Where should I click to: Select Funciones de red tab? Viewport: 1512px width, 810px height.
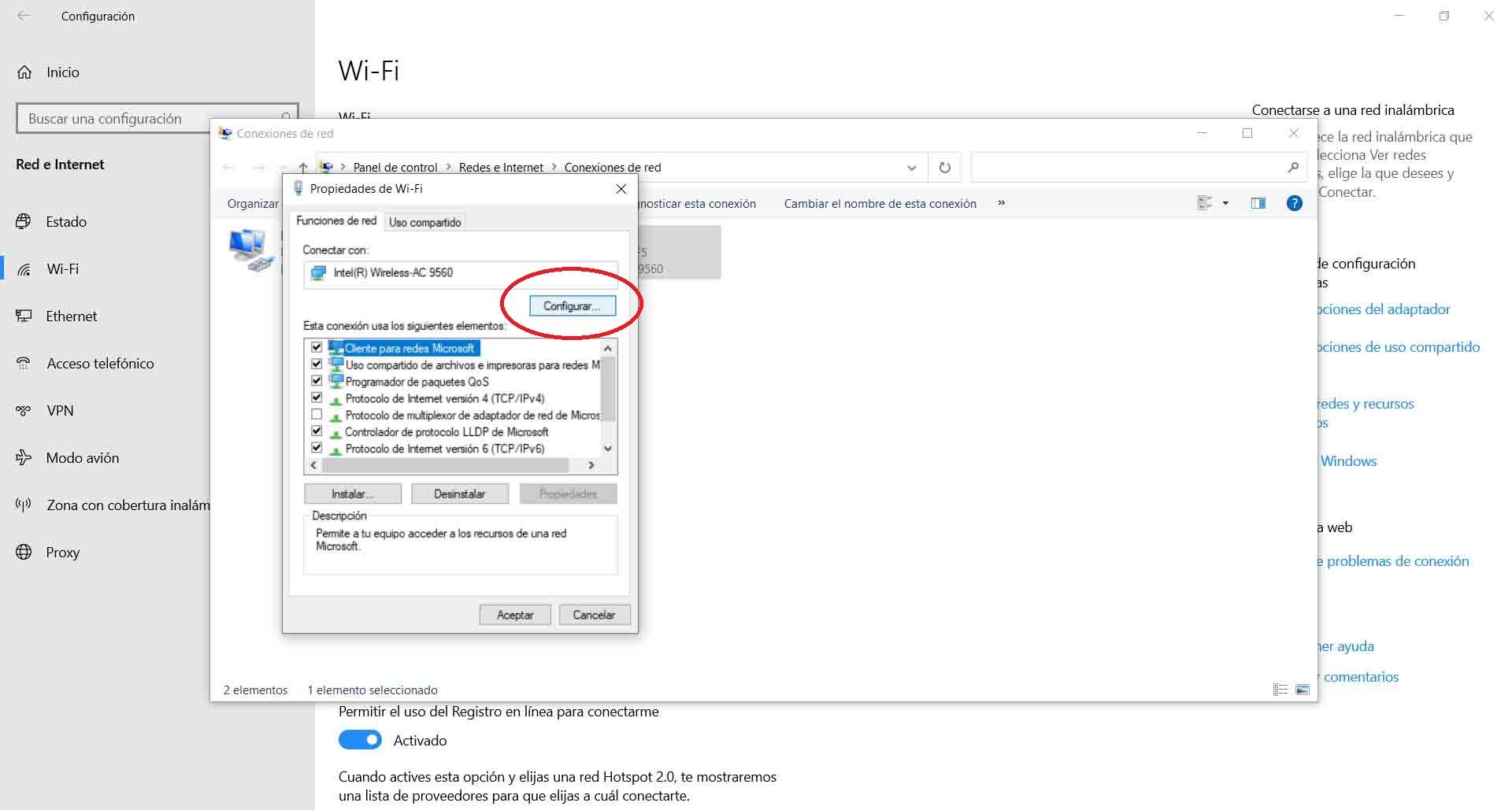tap(336, 220)
